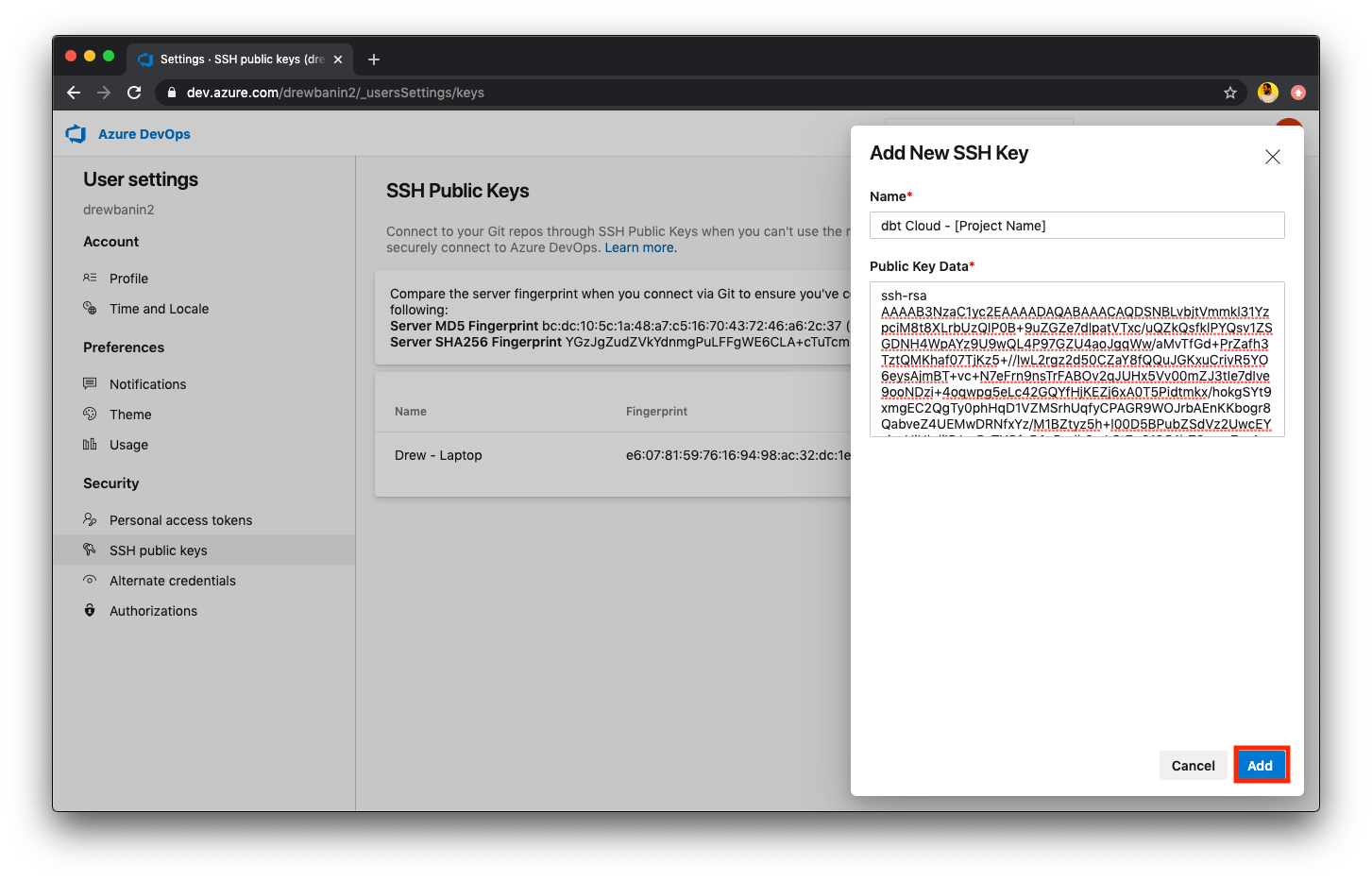
Task: Open Time and Locale settings icon
Action: click(90, 308)
